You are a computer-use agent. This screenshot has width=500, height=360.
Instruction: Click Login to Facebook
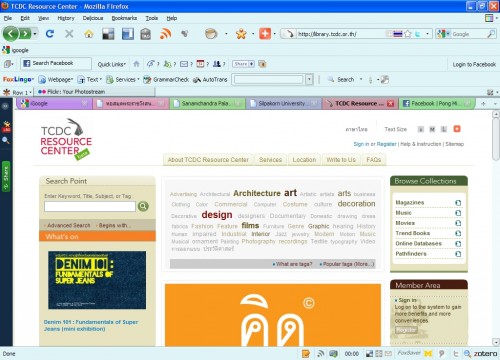click(x=474, y=64)
